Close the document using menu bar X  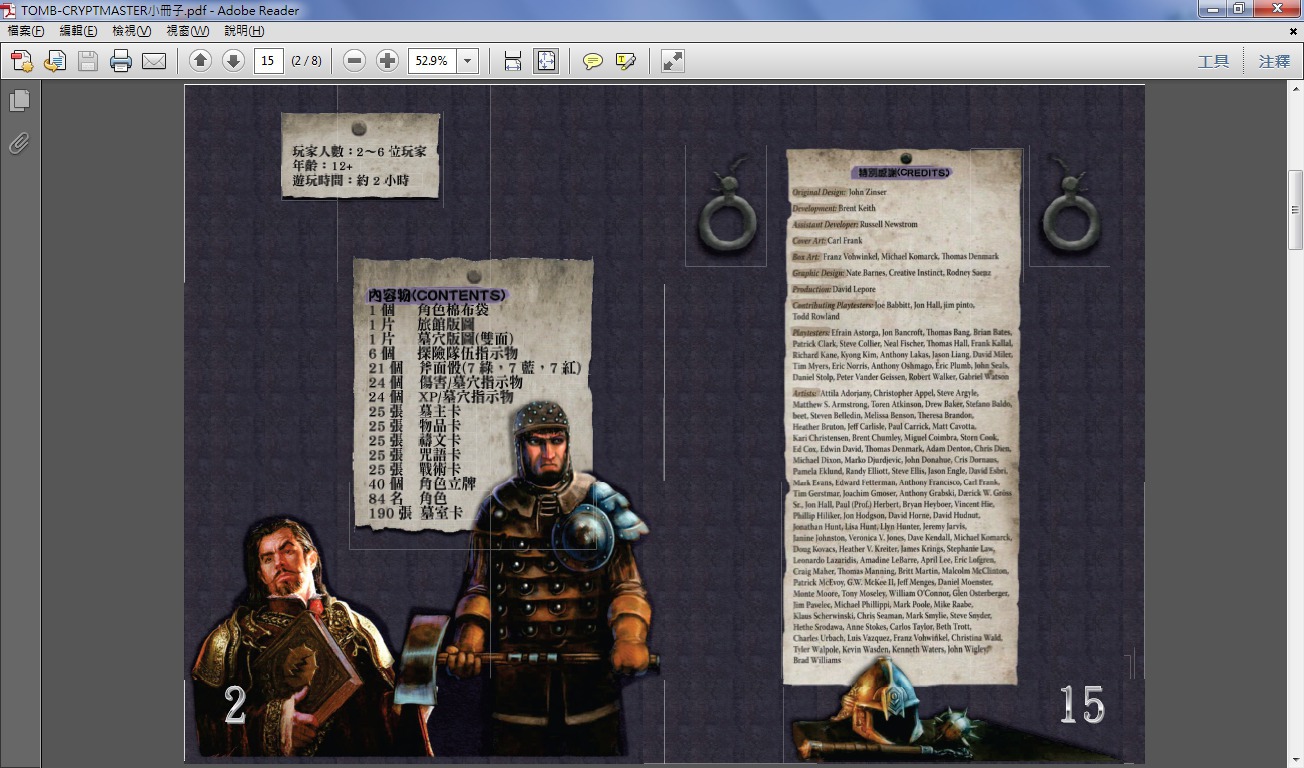(1293, 31)
